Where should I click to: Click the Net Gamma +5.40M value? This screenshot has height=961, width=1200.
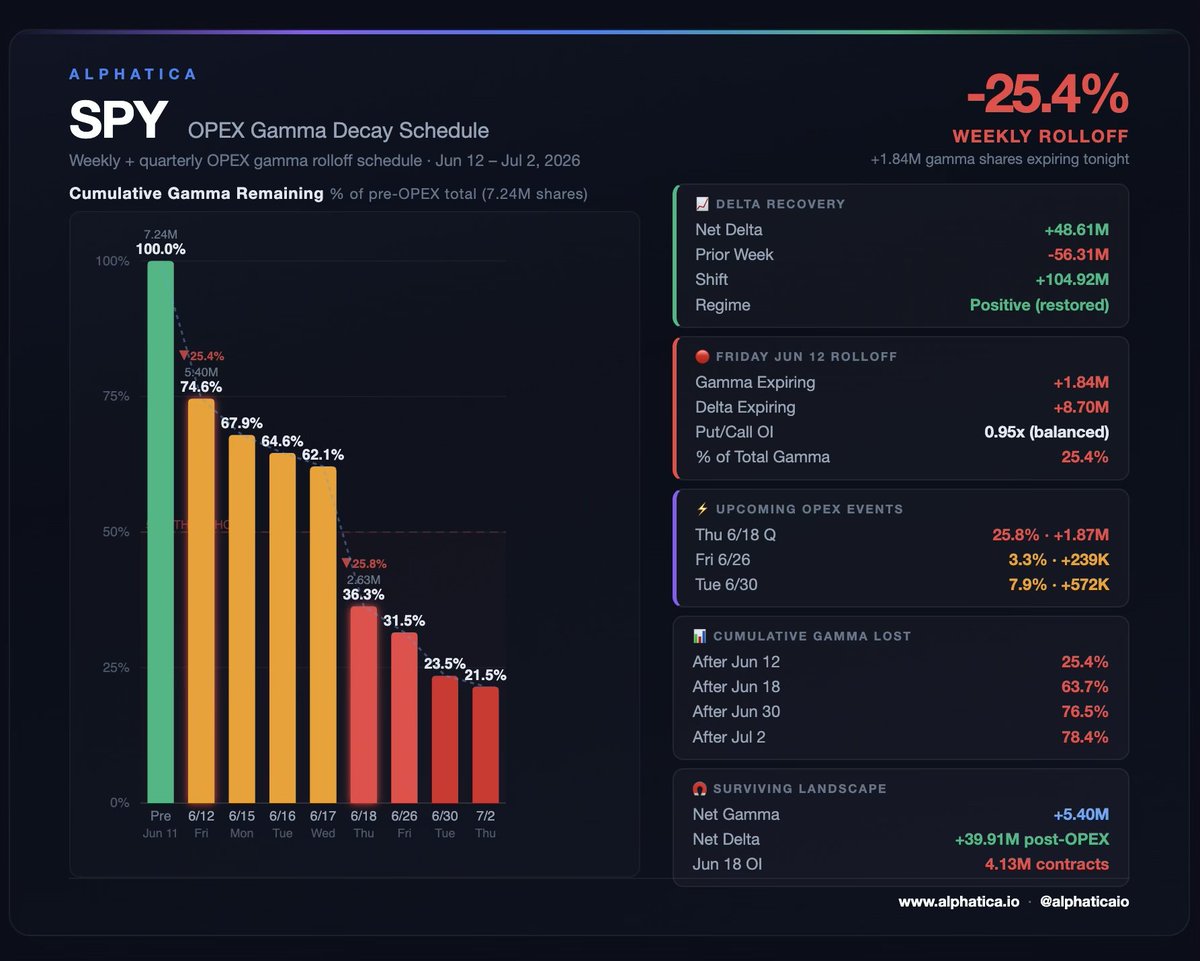tap(1081, 814)
